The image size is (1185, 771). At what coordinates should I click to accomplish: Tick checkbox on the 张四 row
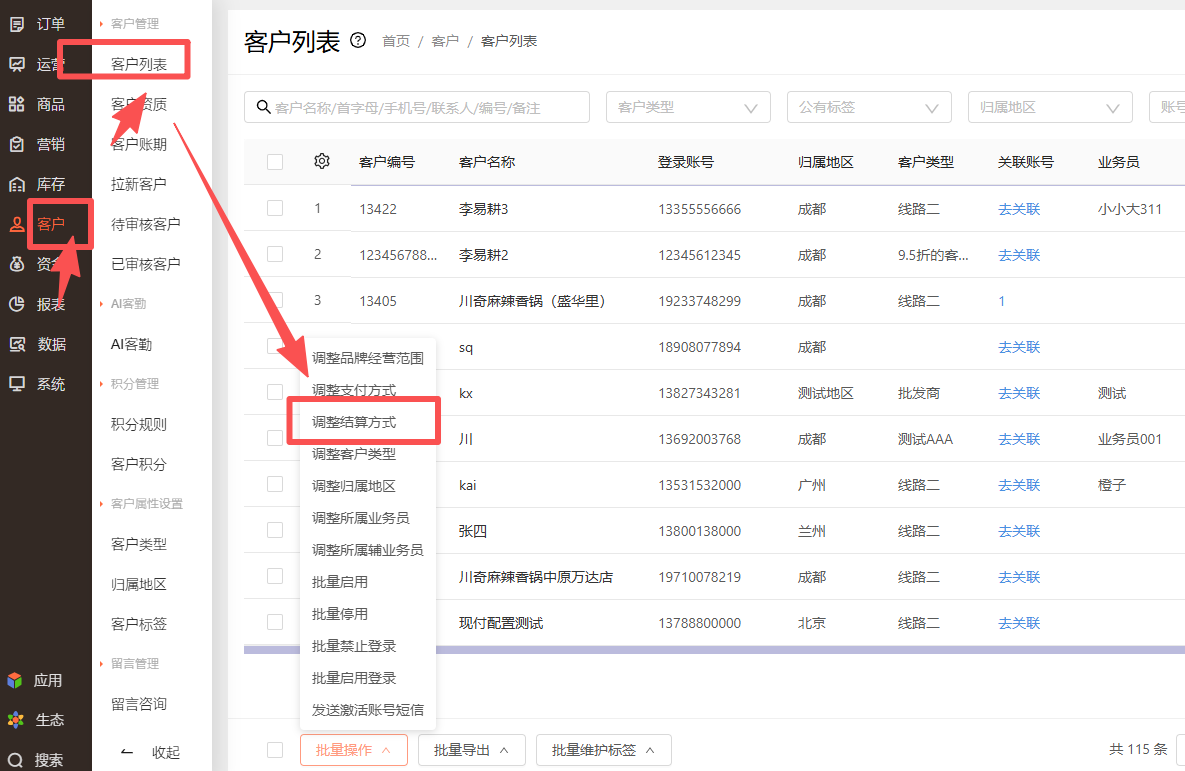coord(275,530)
